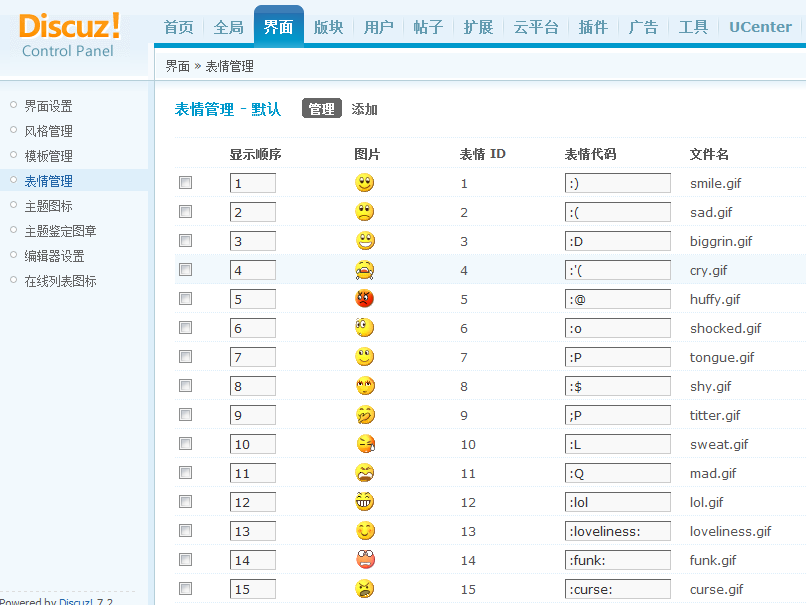
Task: Click the code field containing :lol
Action: (618, 502)
